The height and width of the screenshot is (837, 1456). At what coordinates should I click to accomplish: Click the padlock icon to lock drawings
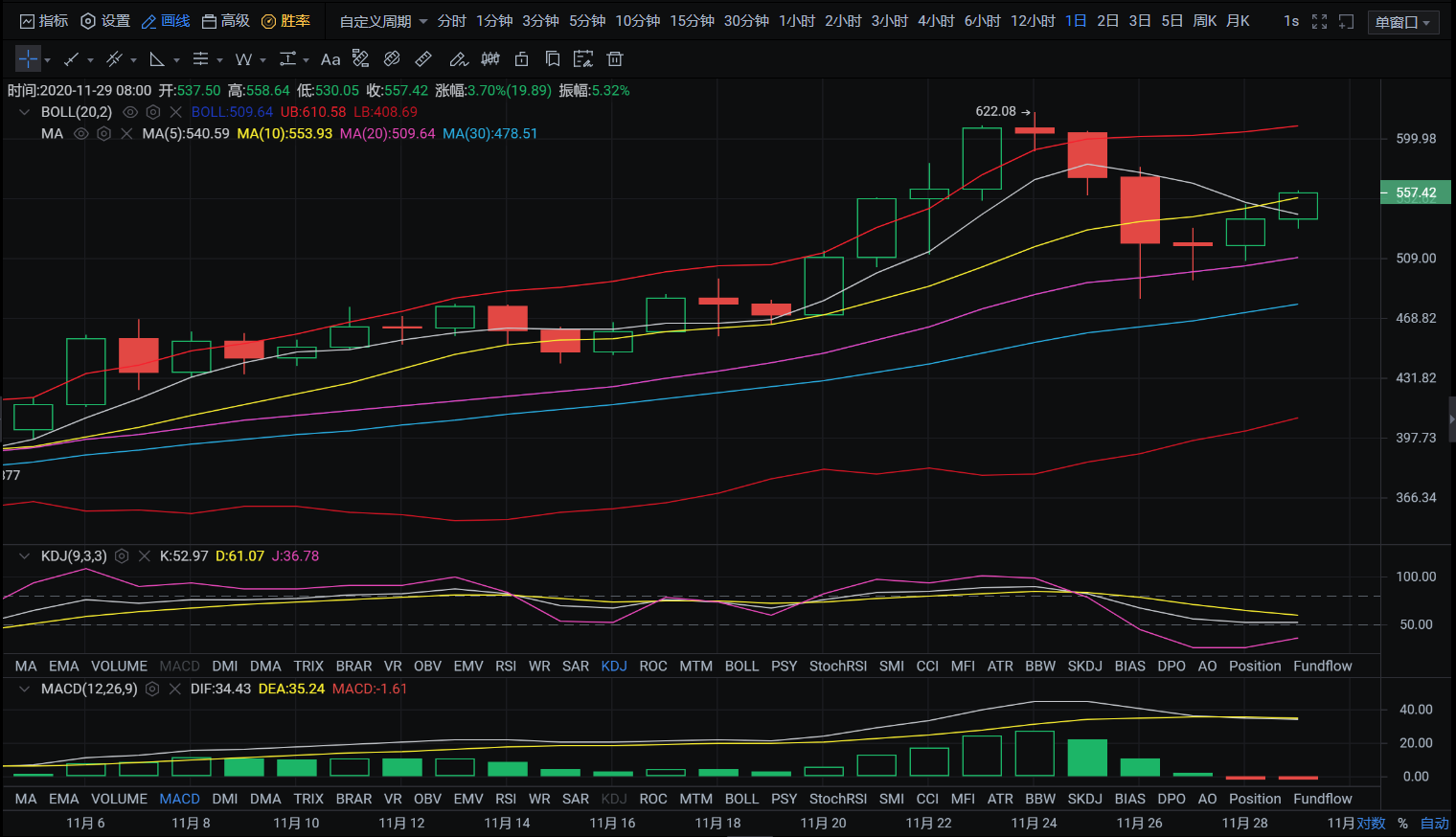[521, 59]
